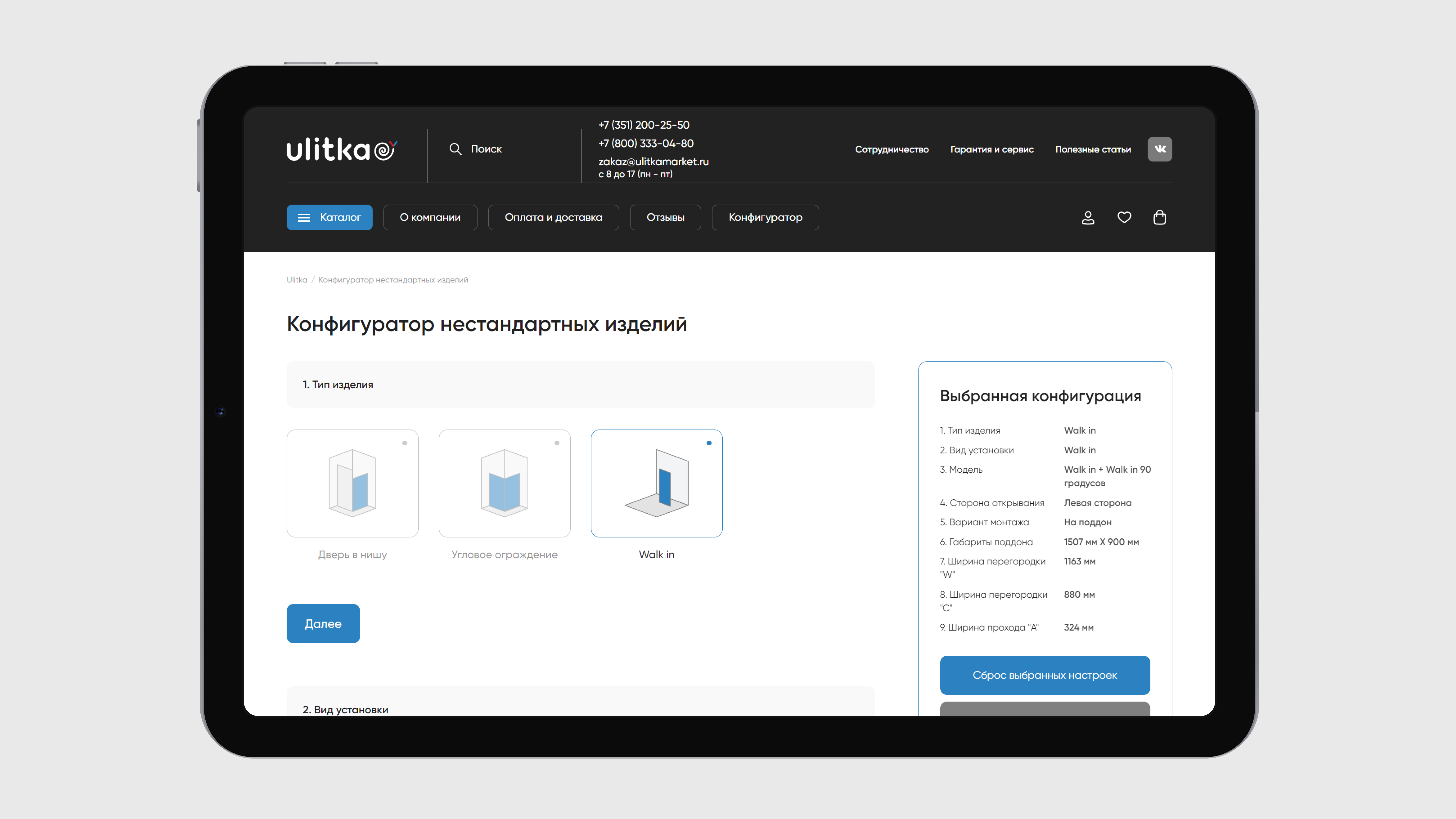Click the Угловое ограждение label
The width and height of the screenshot is (1456, 819).
pyautogui.click(x=505, y=555)
